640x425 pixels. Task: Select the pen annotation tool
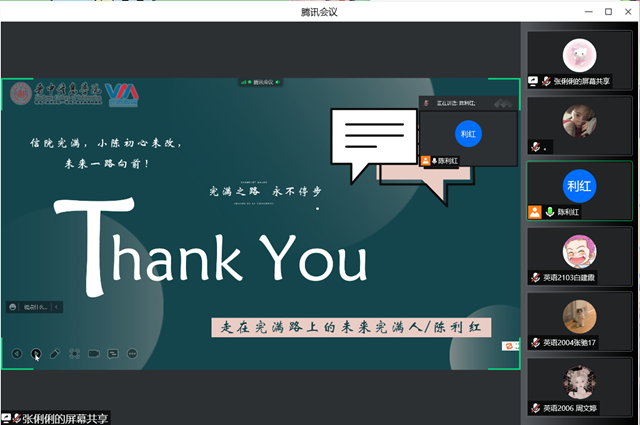(55, 353)
